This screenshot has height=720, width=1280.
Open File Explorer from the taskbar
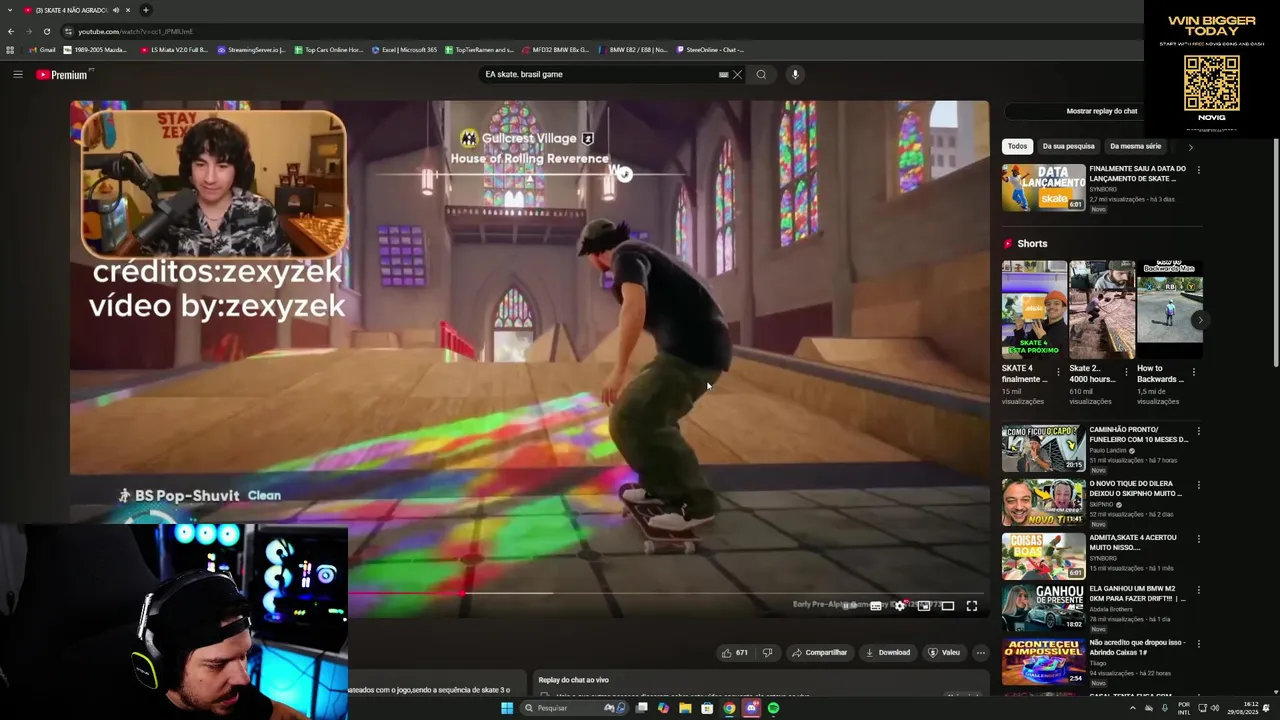[685, 708]
